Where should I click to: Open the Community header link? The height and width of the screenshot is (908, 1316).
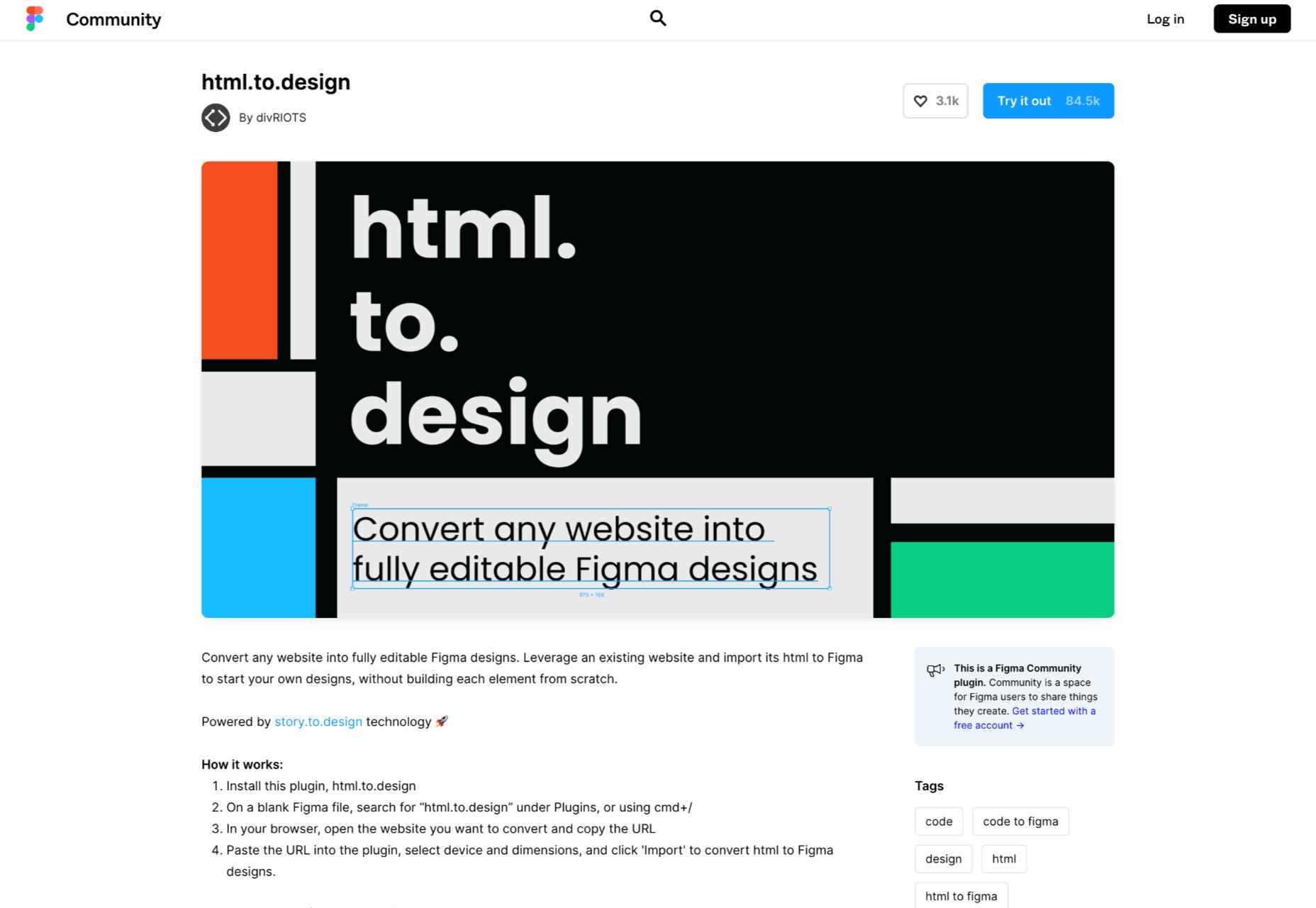pos(113,19)
